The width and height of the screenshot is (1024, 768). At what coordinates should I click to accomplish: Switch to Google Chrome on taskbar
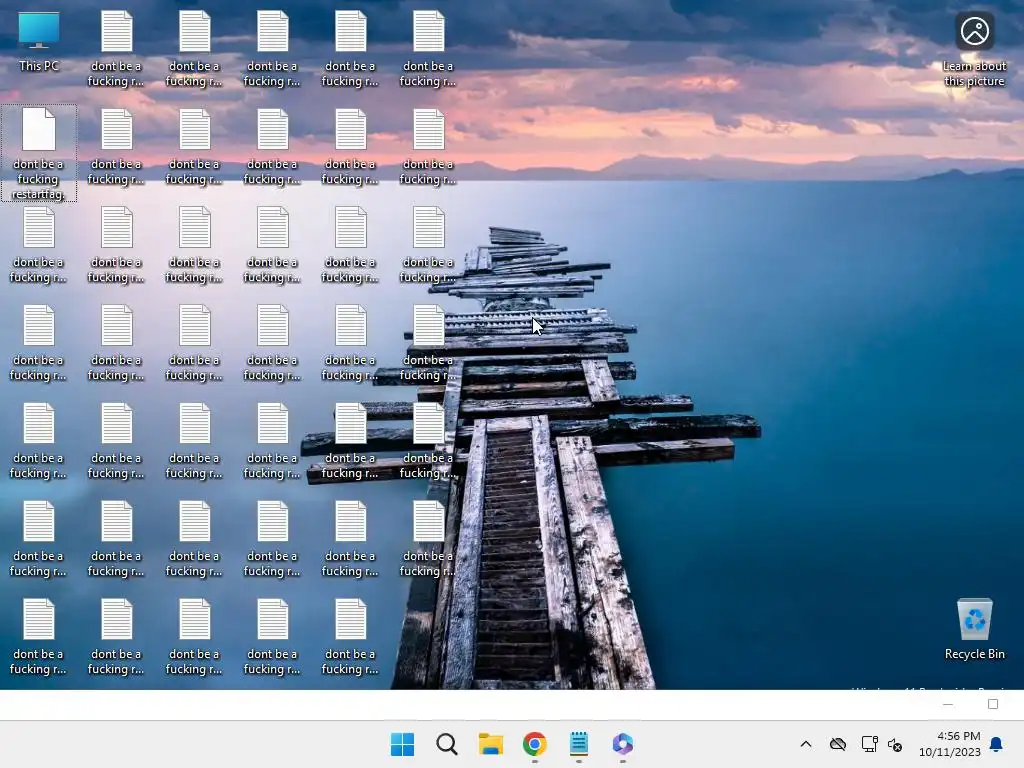(x=534, y=744)
